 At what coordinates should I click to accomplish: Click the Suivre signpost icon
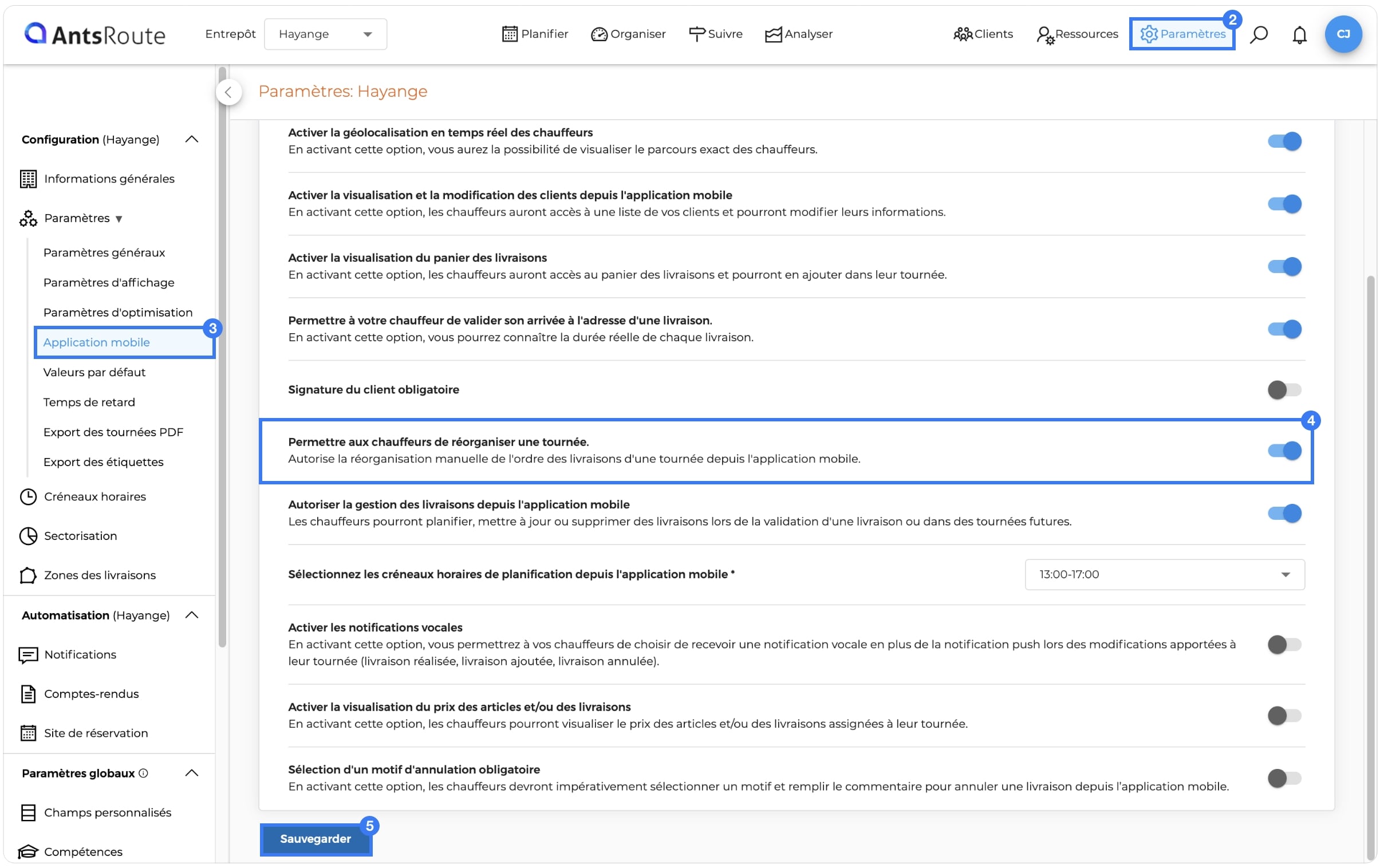(x=696, y=34)
